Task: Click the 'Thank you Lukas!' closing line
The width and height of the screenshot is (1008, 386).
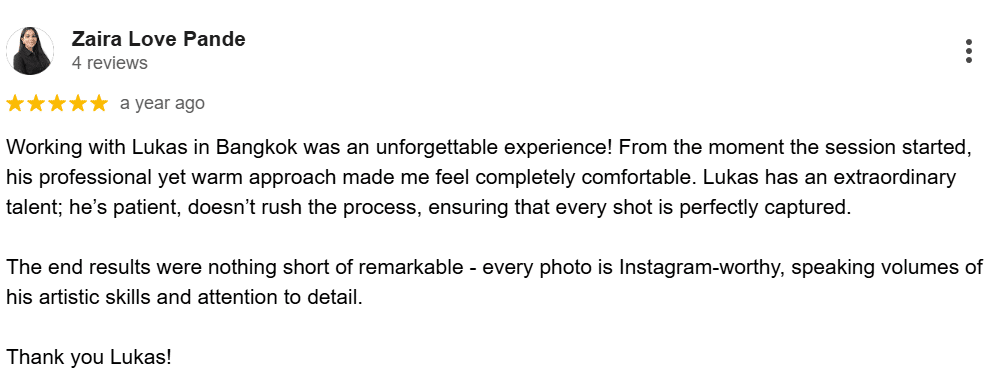Action: coord(89,357)
